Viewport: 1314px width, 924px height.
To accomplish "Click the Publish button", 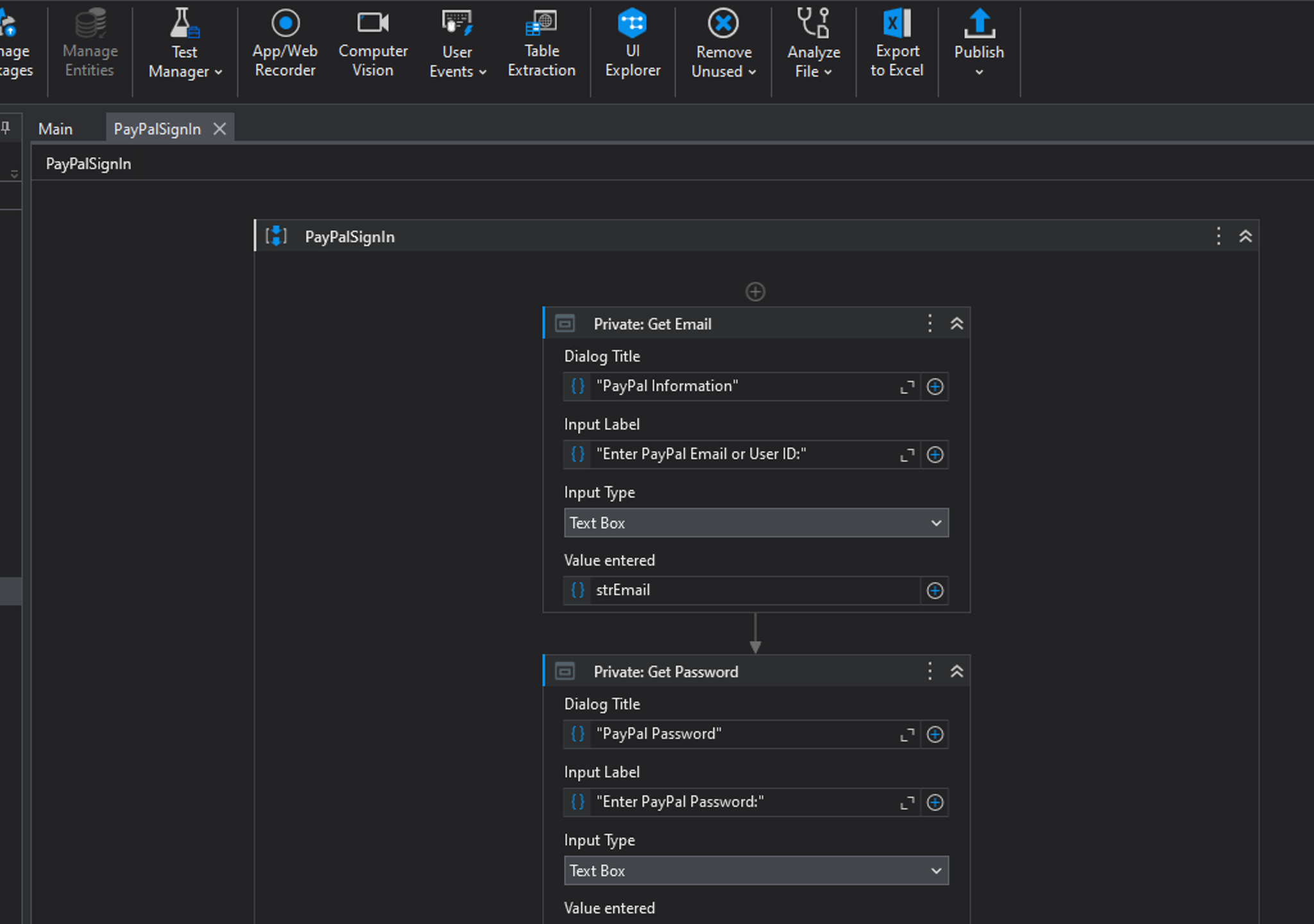I will pos(979,44).
